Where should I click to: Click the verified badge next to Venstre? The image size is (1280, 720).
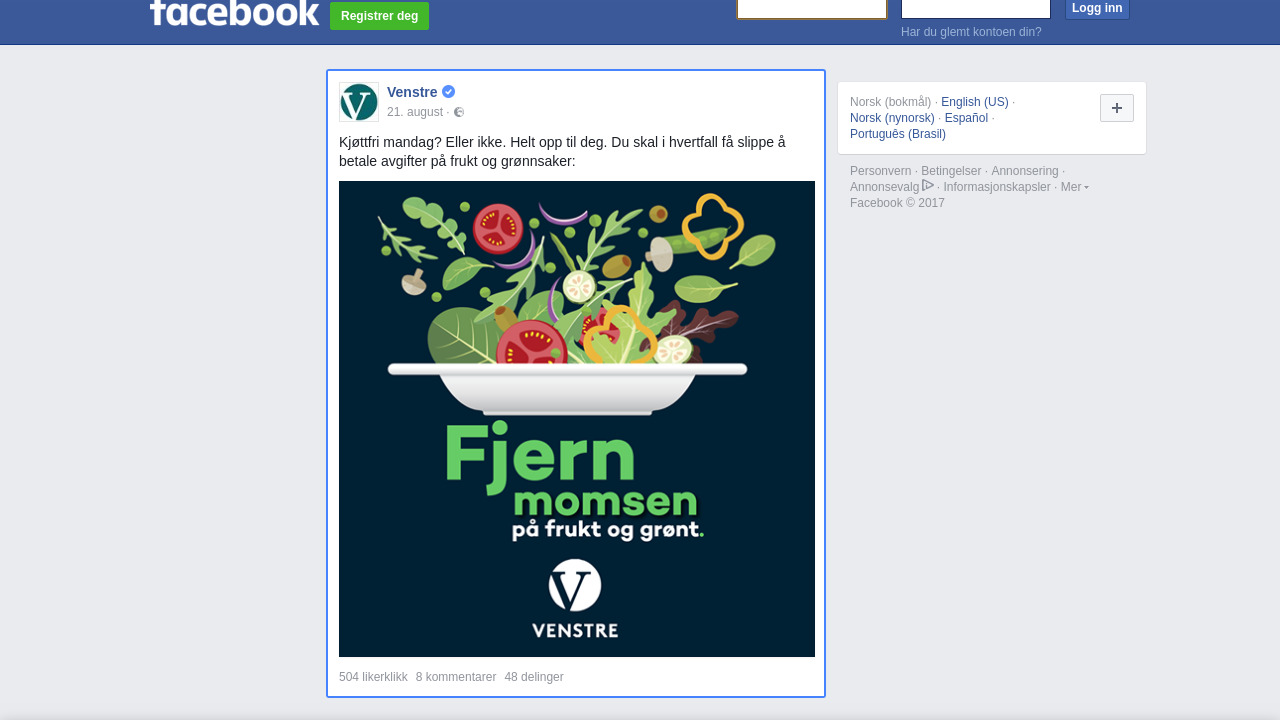click(x=449, y=92)
